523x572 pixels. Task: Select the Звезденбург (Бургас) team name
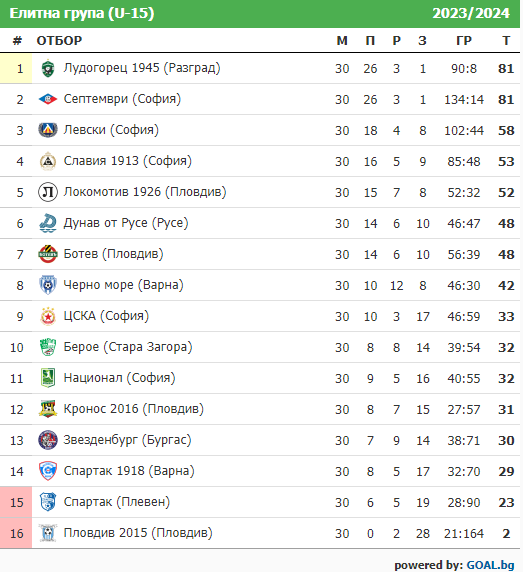pos(127,440)
